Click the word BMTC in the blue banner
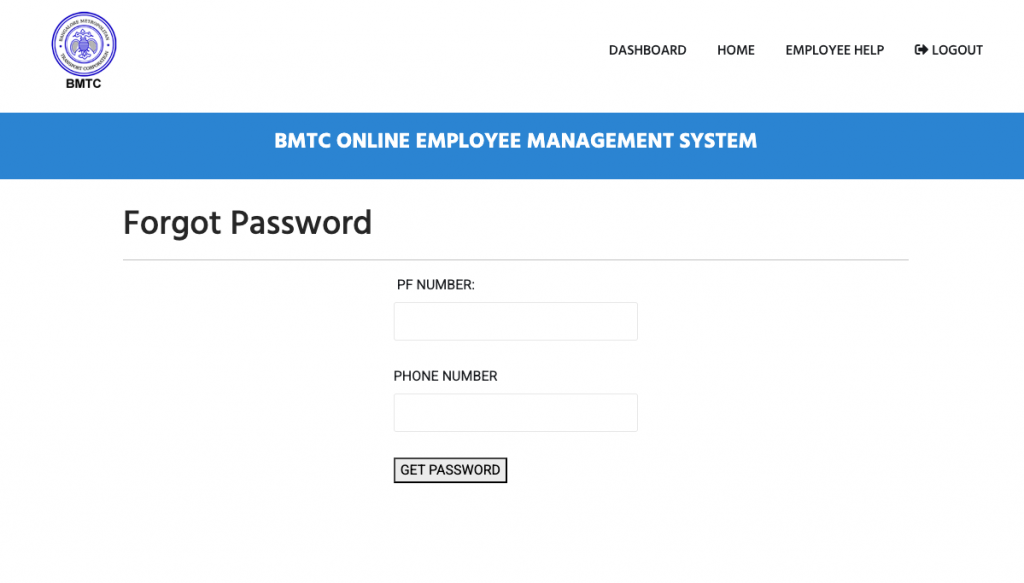 click(302, 141)
